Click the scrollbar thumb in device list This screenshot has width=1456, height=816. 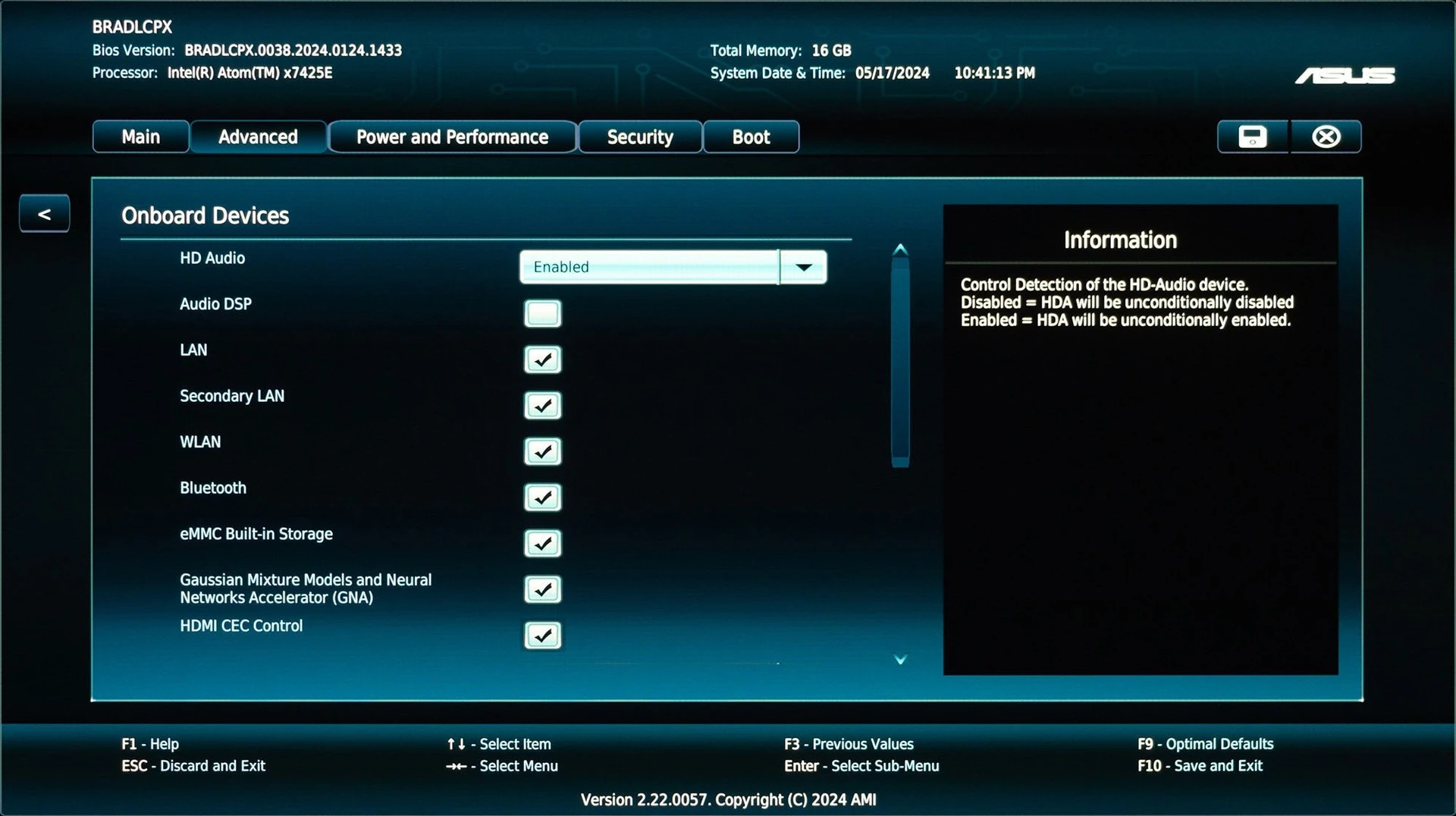coord(900,362)
